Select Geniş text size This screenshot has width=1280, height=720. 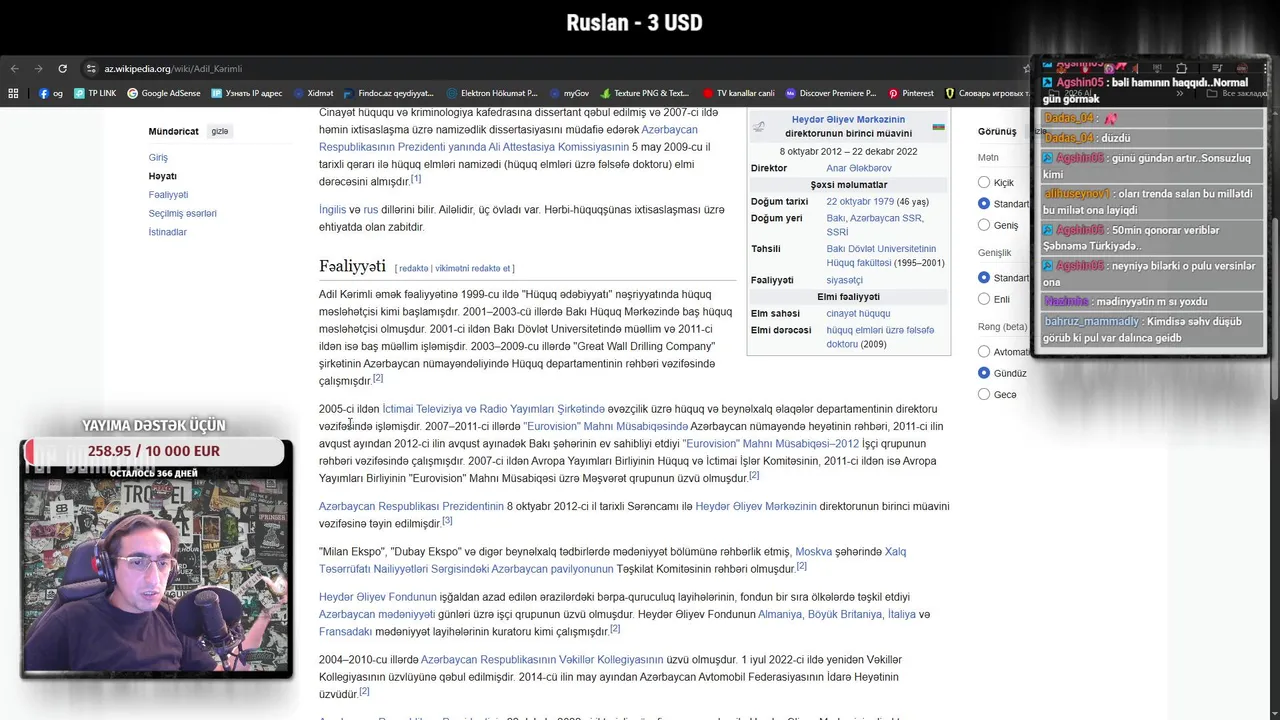point(984,225)
